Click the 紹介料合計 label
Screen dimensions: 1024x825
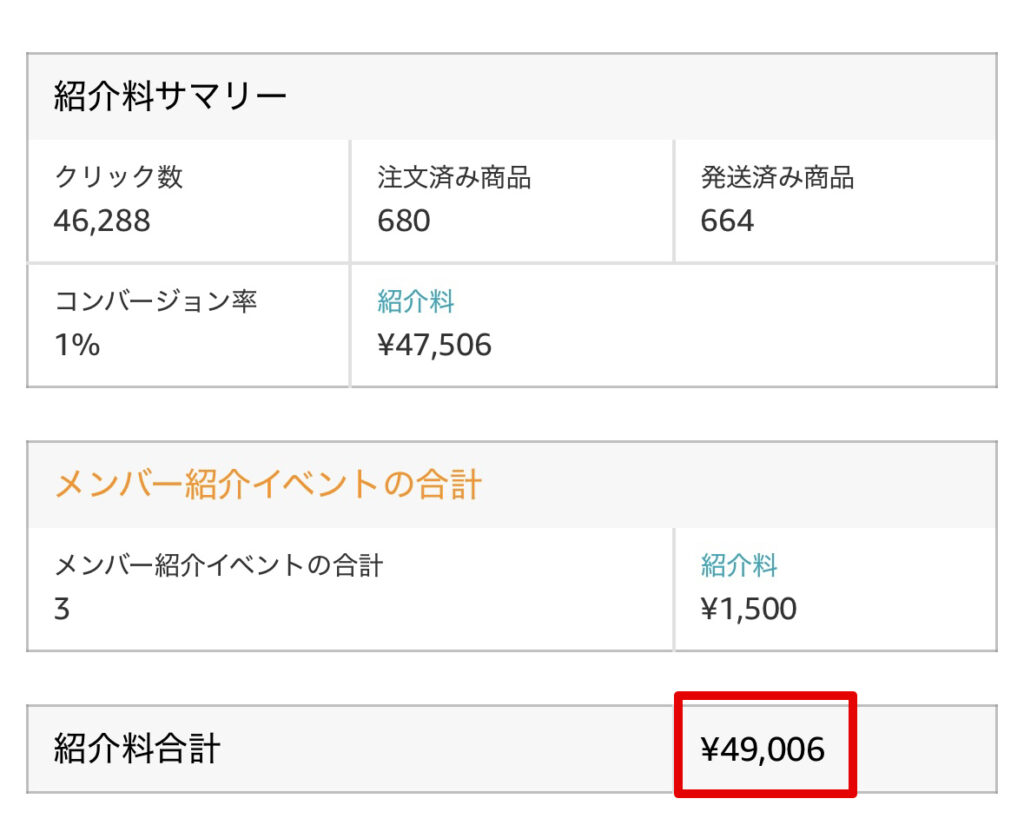[137, 749]
